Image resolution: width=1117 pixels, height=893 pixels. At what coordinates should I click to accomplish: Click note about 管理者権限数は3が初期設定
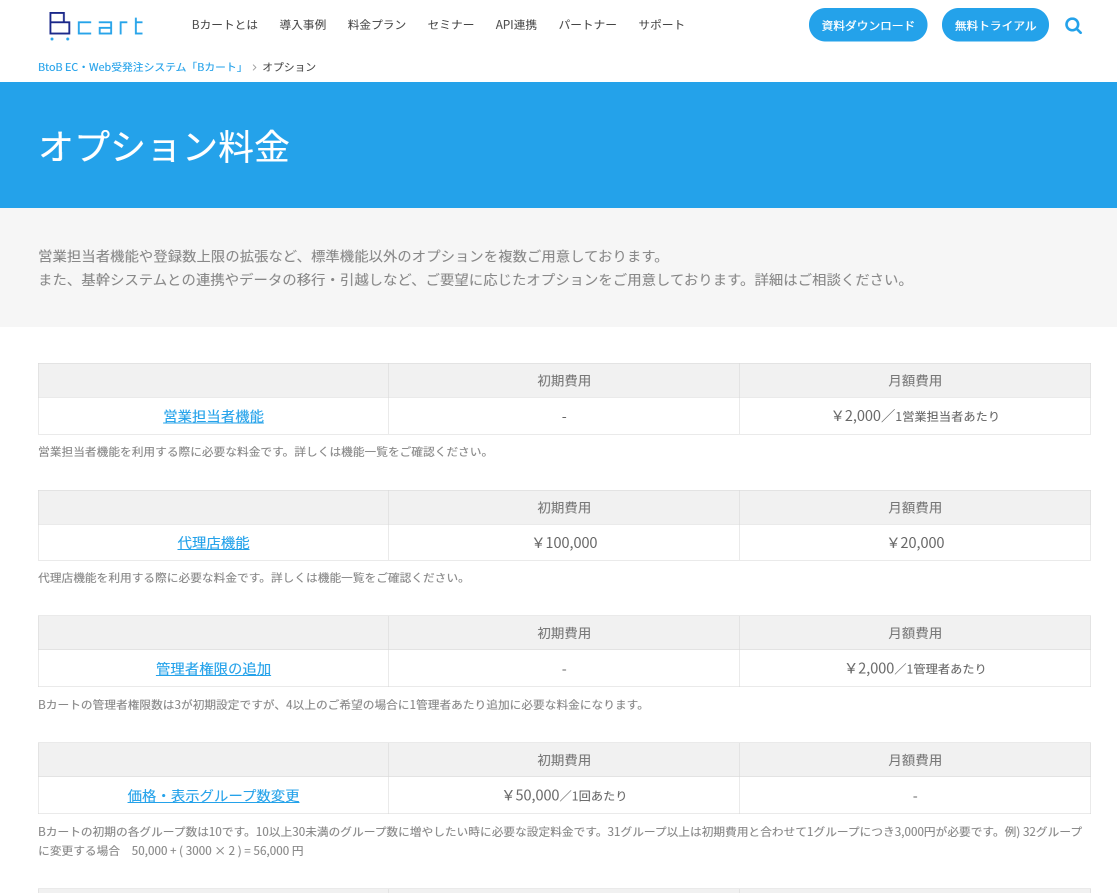coord(341,704)
